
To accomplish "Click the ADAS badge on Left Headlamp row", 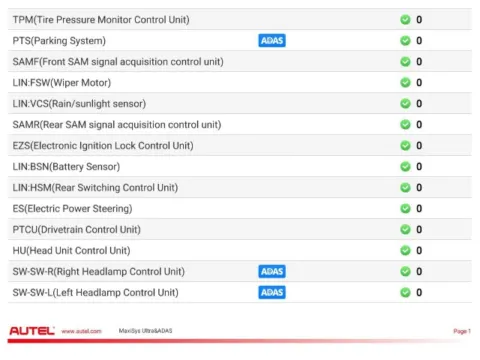I will pyautogui.click(x=272, y=293).
